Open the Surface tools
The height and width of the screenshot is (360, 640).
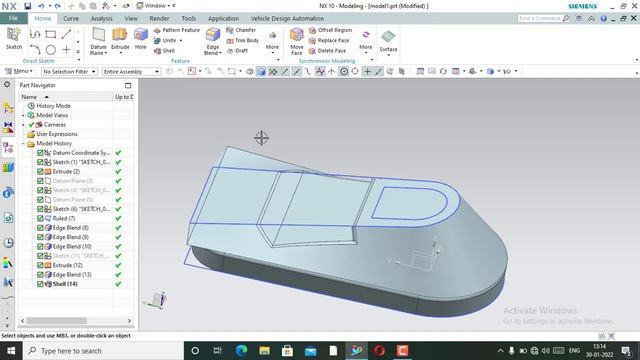(x=388, y=41)
